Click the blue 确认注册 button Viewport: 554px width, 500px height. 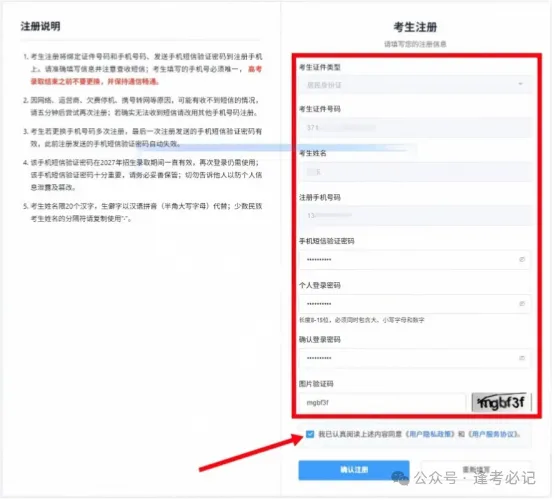coord(354,470)
